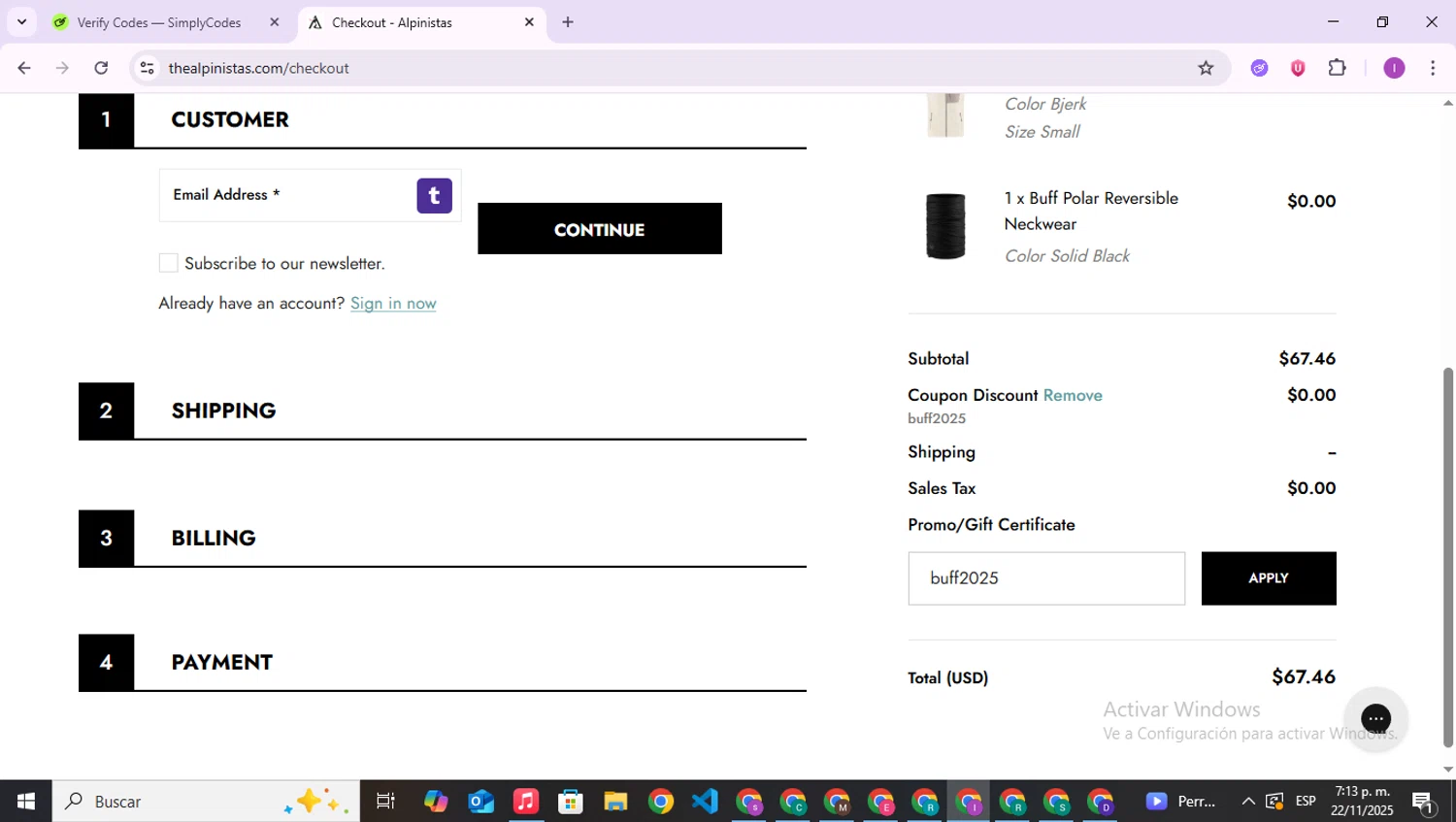The height and width of the screenshot is (822, 1456).
Task: Click the red shield extension icon
Action: pos(1298,68)
